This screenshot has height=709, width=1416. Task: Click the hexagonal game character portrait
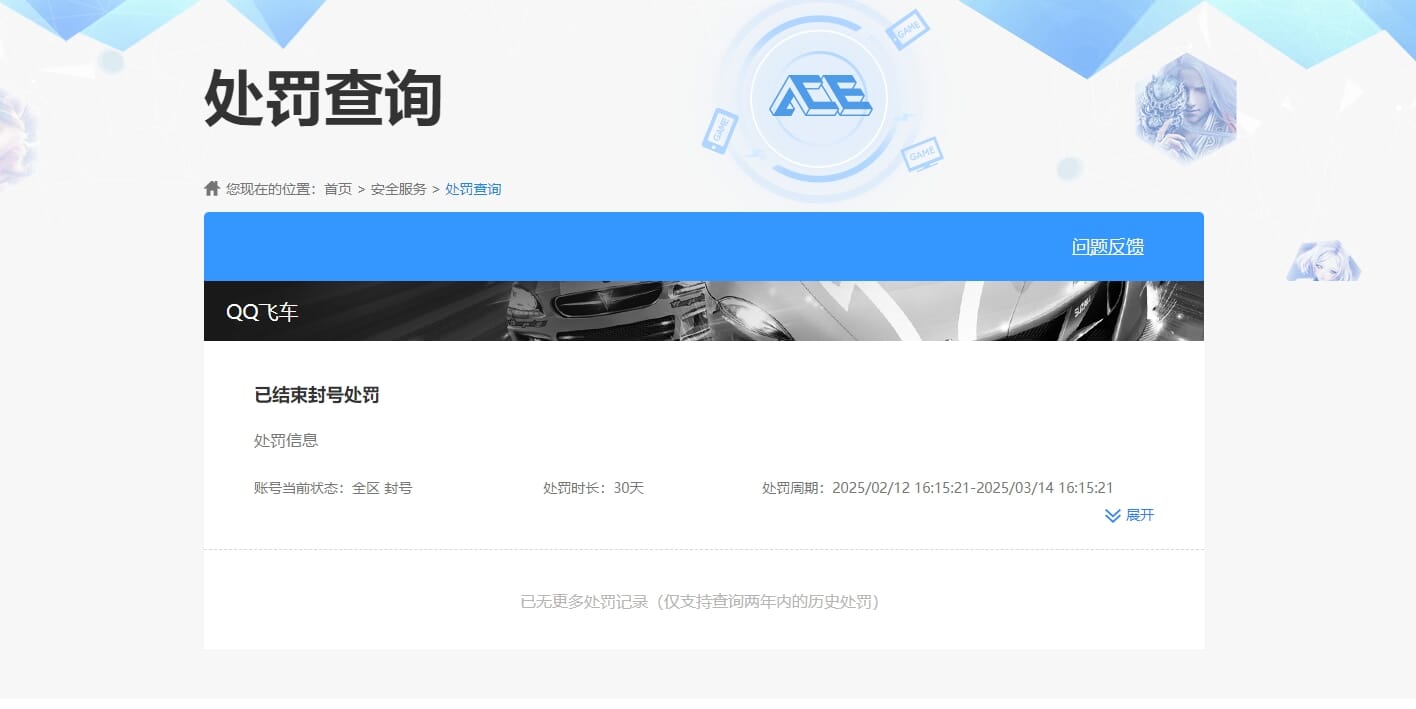click(x=1186, y=108)
